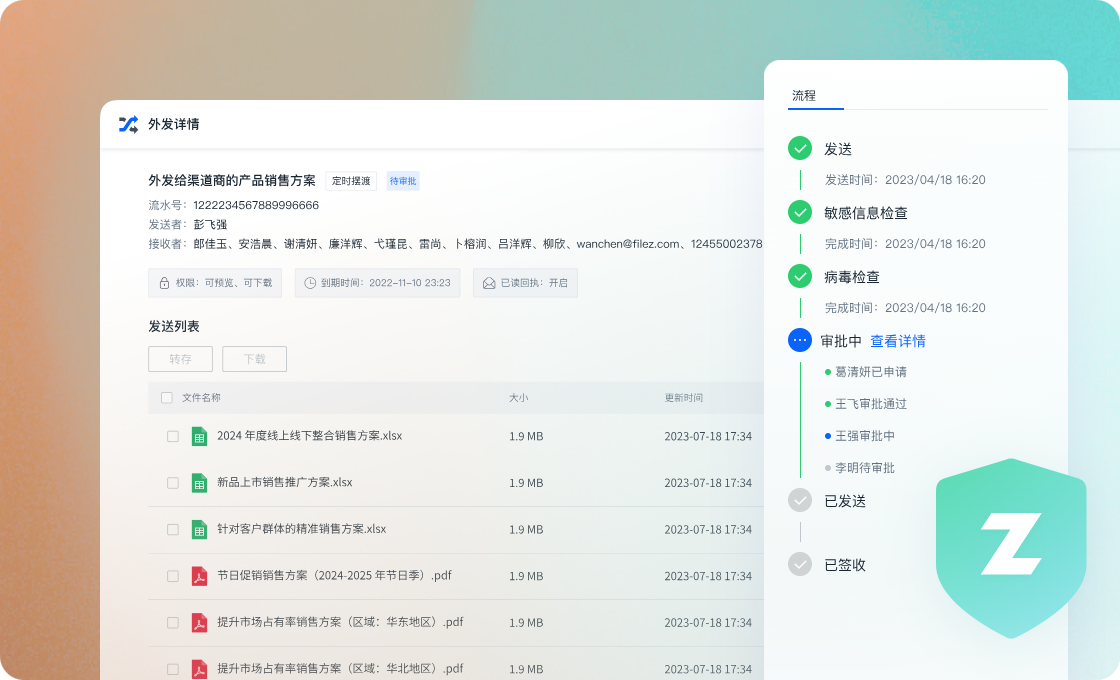The height and width of the screenshot is (680, 1120).
Task: Click the lock icon in permissions tag
Action: (x=164, y=283)
